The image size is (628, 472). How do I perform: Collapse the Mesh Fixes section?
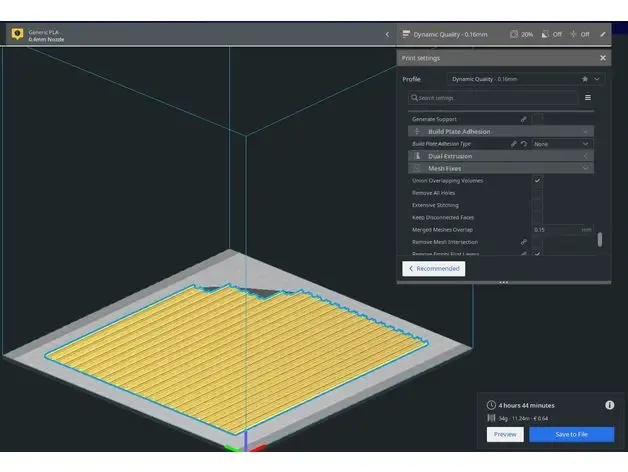(501, 168)
